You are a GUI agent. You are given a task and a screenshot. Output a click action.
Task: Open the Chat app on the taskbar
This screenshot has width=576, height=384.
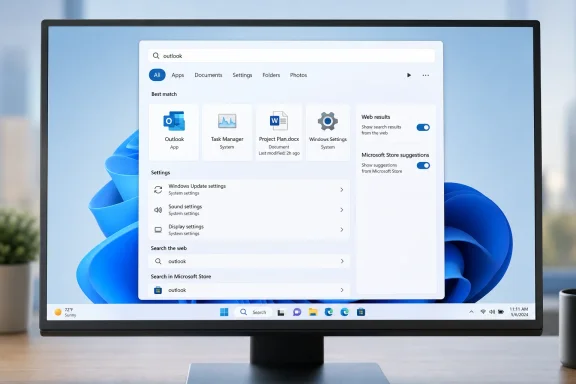[x=297, y=312]
